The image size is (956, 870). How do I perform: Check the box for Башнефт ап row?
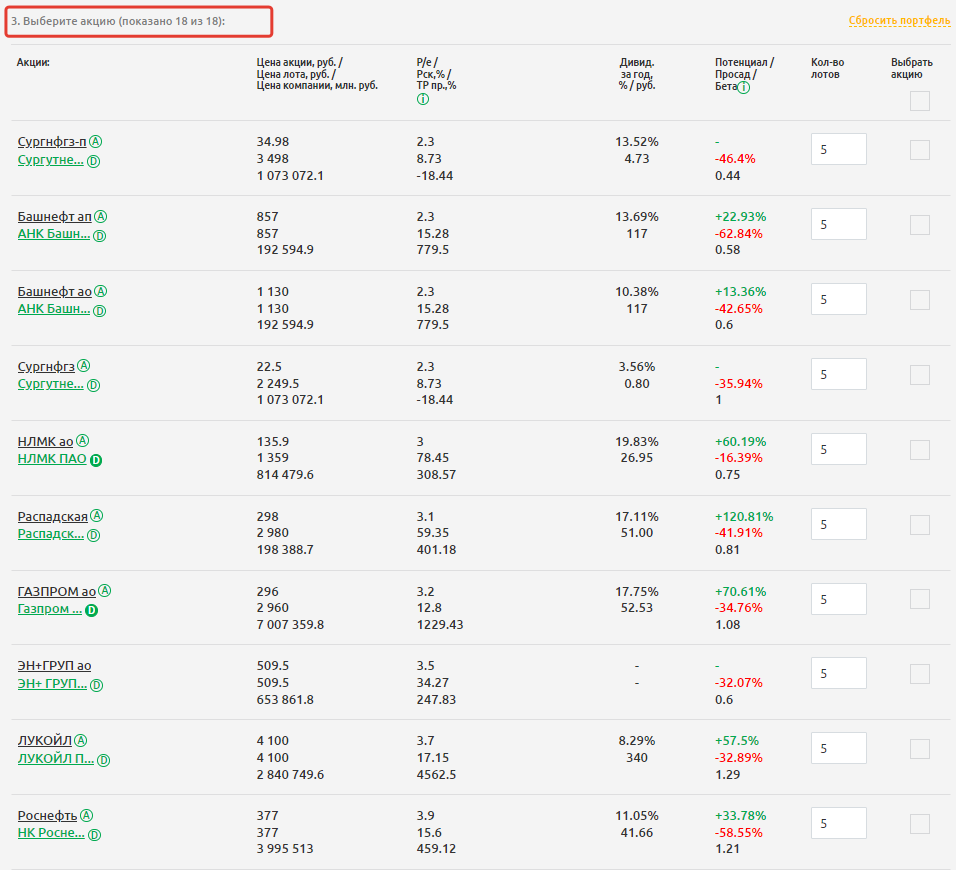pyautogui.click(x=919, y=225)
